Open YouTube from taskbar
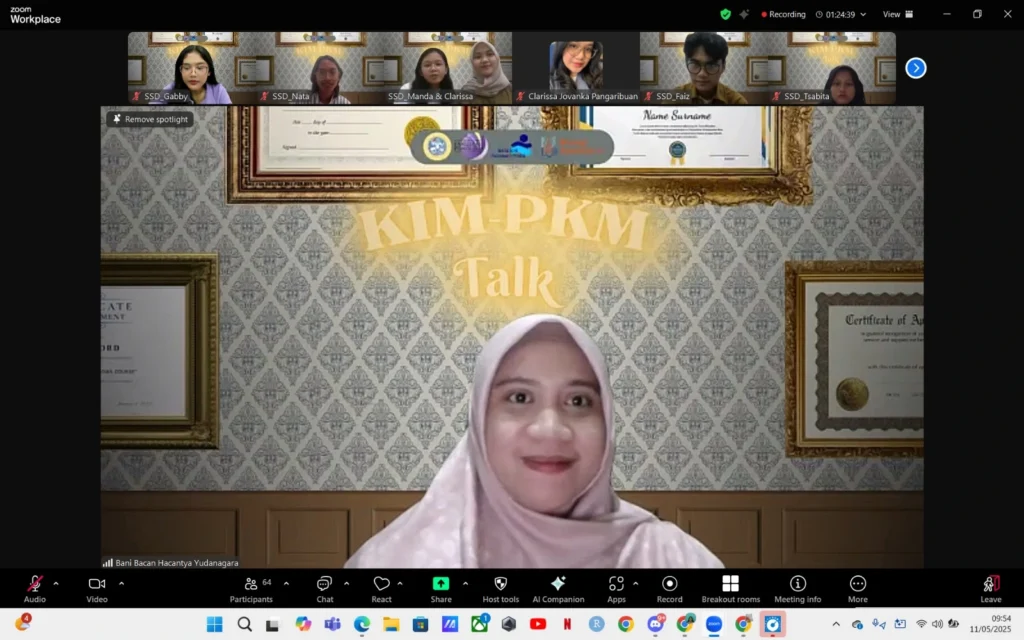The height and width of the screenshot is (640, 1024). (x=537, y=624)
